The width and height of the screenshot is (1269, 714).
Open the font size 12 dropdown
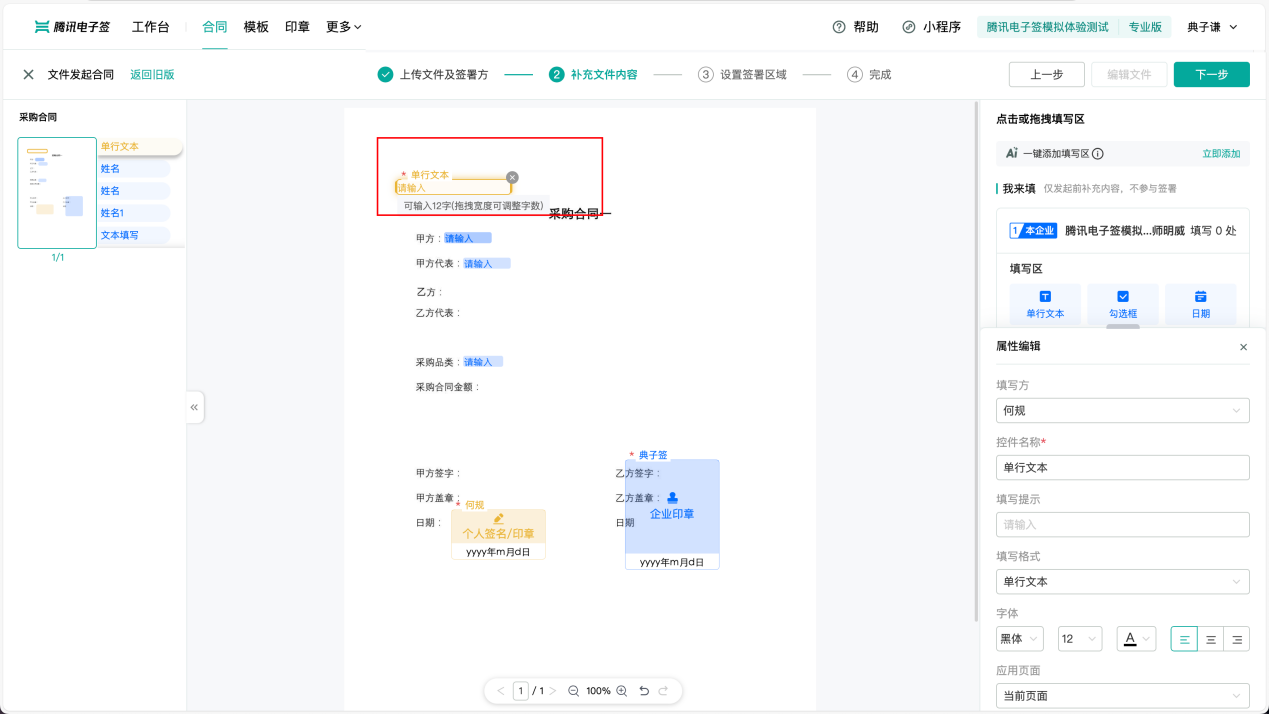point(1079,638)
